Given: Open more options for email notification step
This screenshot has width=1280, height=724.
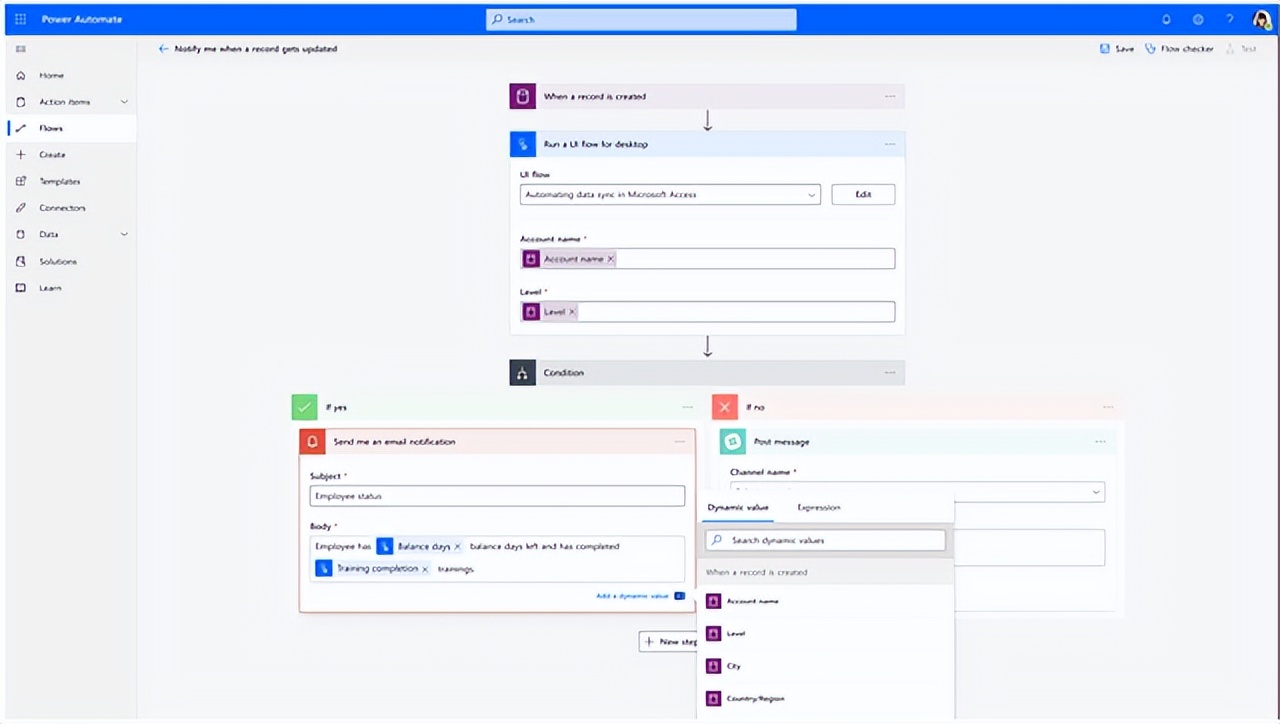Looking at the screenshot, I should pos(680,442).
